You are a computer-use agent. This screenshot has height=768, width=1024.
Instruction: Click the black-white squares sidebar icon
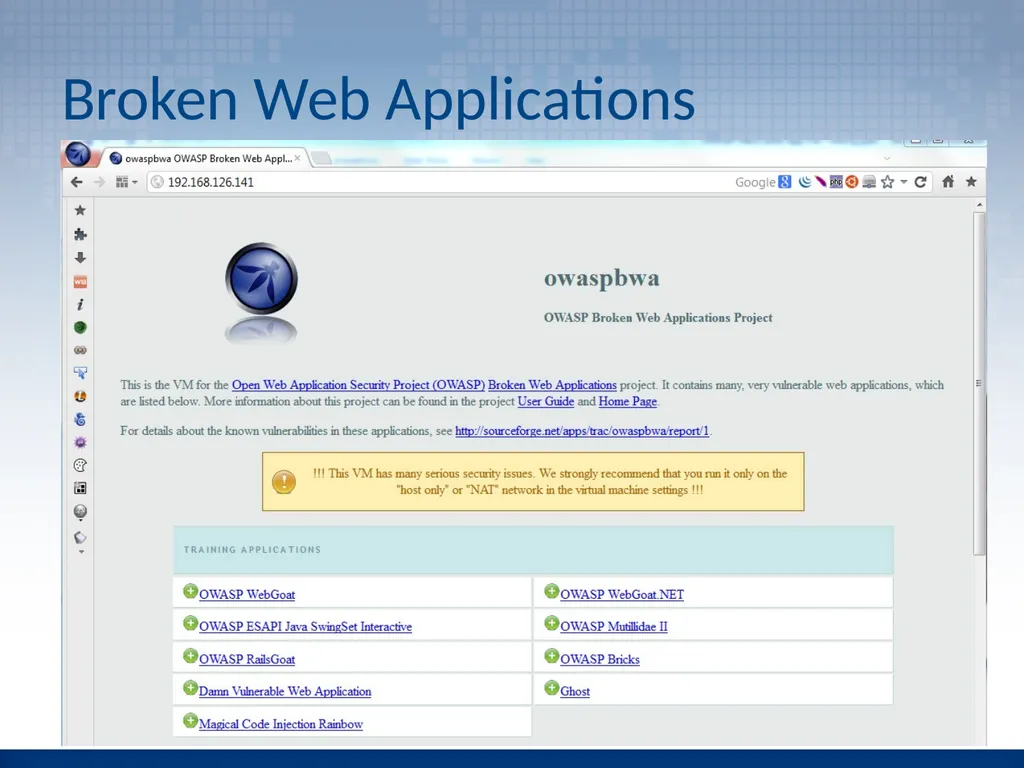coord(80,488)
